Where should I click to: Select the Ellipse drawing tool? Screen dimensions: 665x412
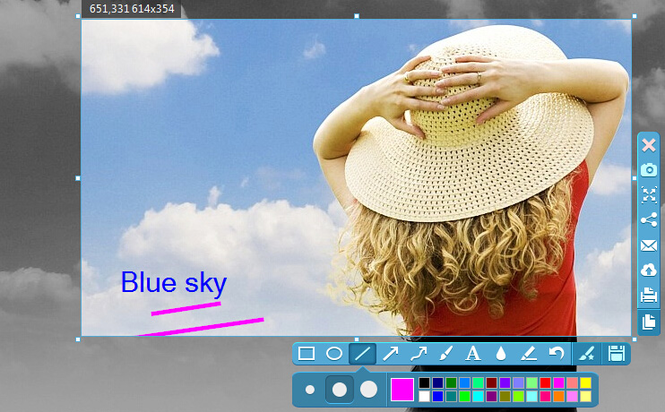pos(334,353)
